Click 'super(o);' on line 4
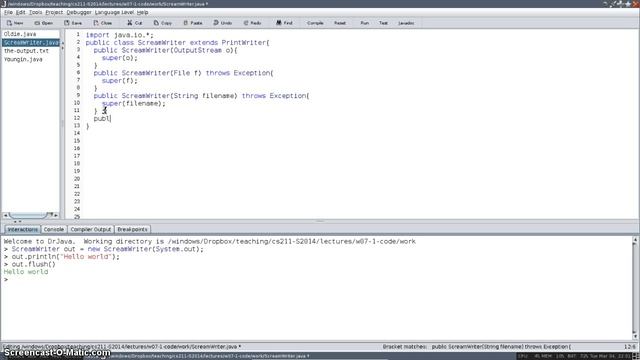 coord(120,58)
